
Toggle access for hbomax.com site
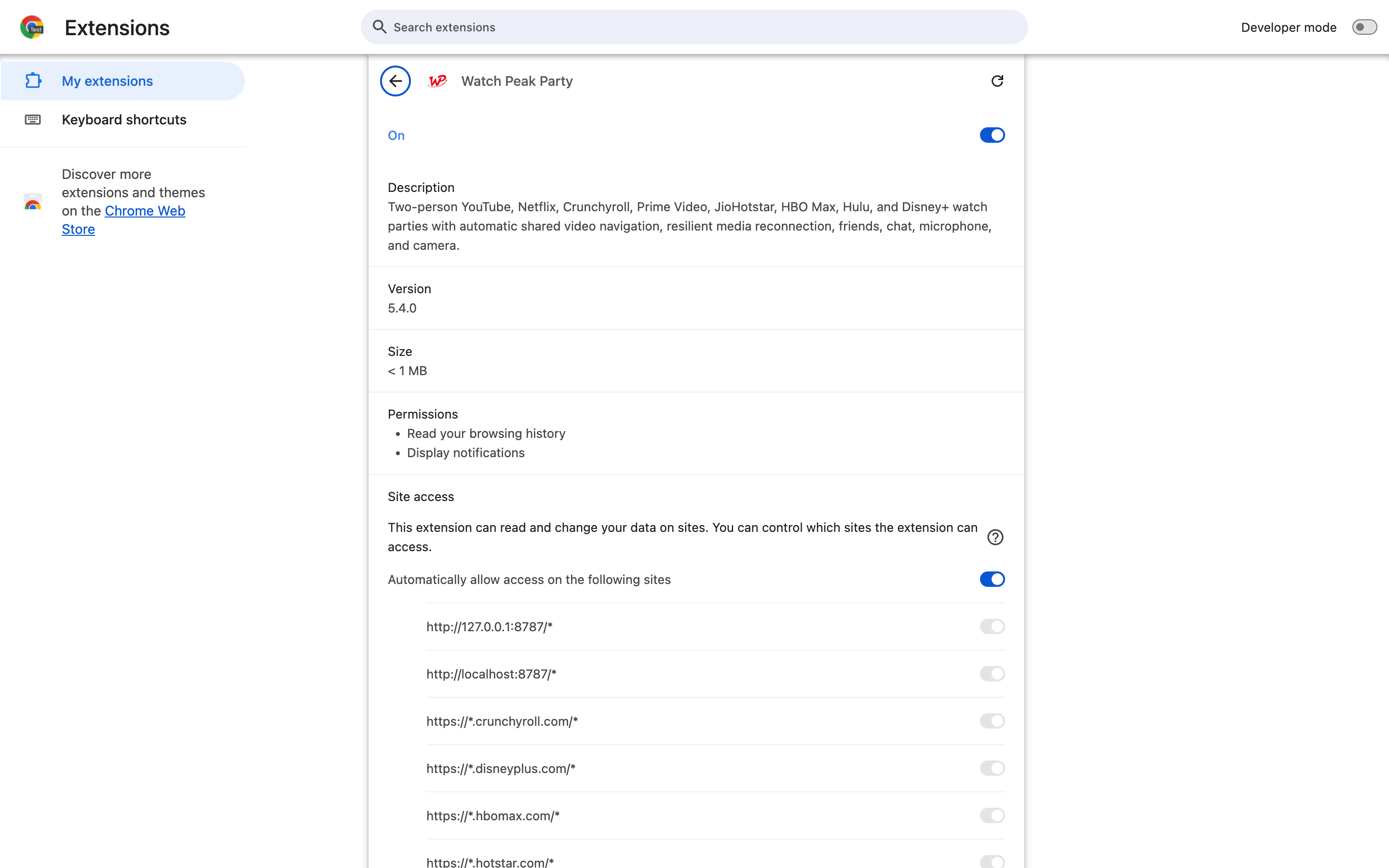click(x=992, y=815)
